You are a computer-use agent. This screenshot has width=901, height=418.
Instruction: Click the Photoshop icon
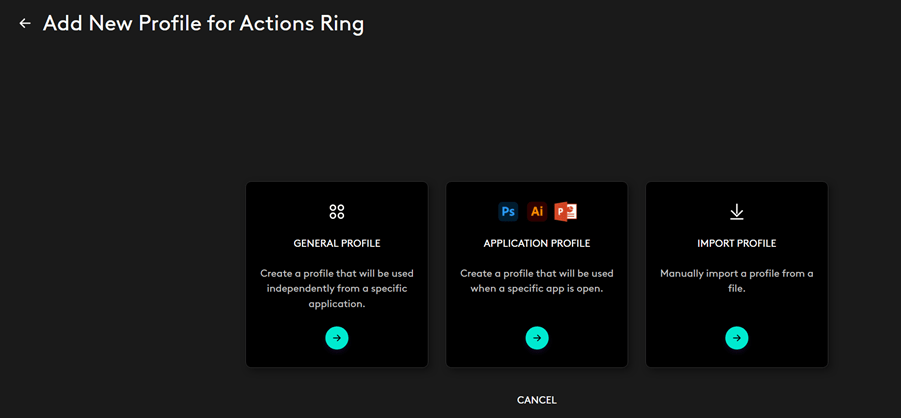508,211
